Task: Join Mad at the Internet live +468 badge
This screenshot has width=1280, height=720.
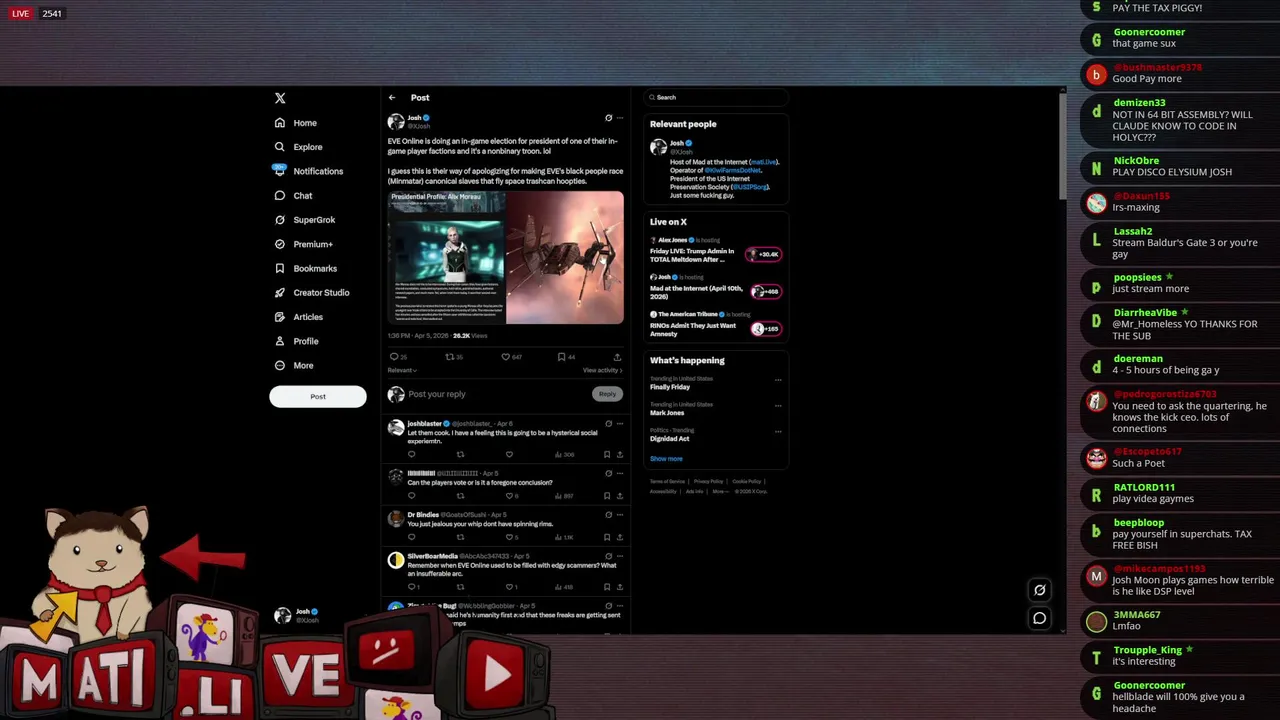Action: 765,291
